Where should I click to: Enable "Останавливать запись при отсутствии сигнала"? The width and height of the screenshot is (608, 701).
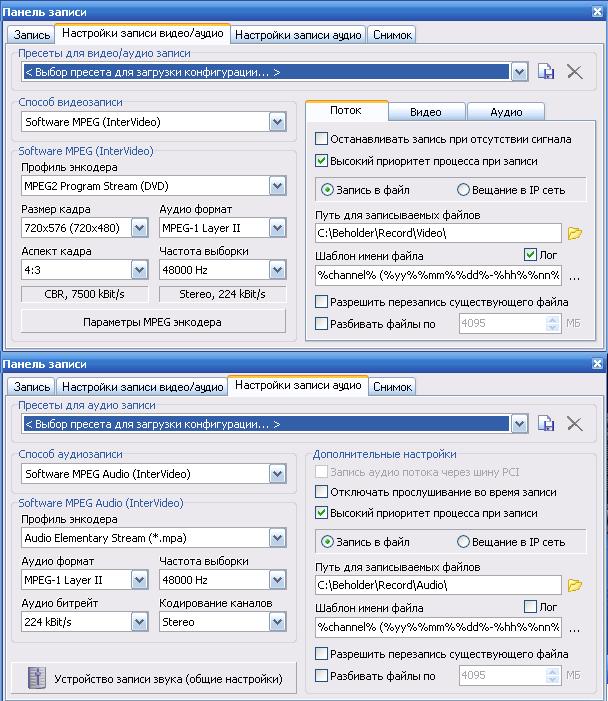(x=322, y=139)
